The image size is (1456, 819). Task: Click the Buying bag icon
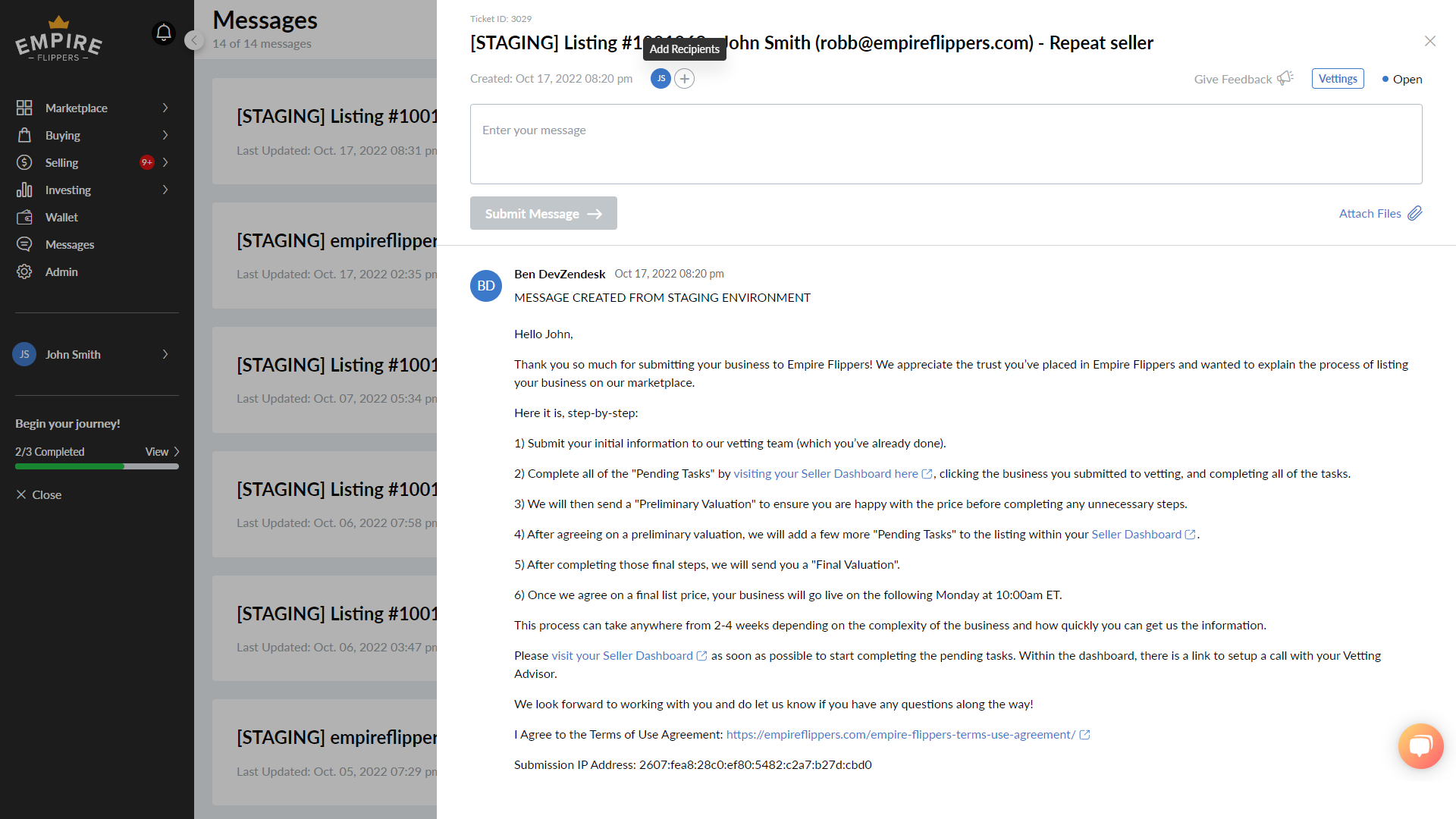coord(24,135)
